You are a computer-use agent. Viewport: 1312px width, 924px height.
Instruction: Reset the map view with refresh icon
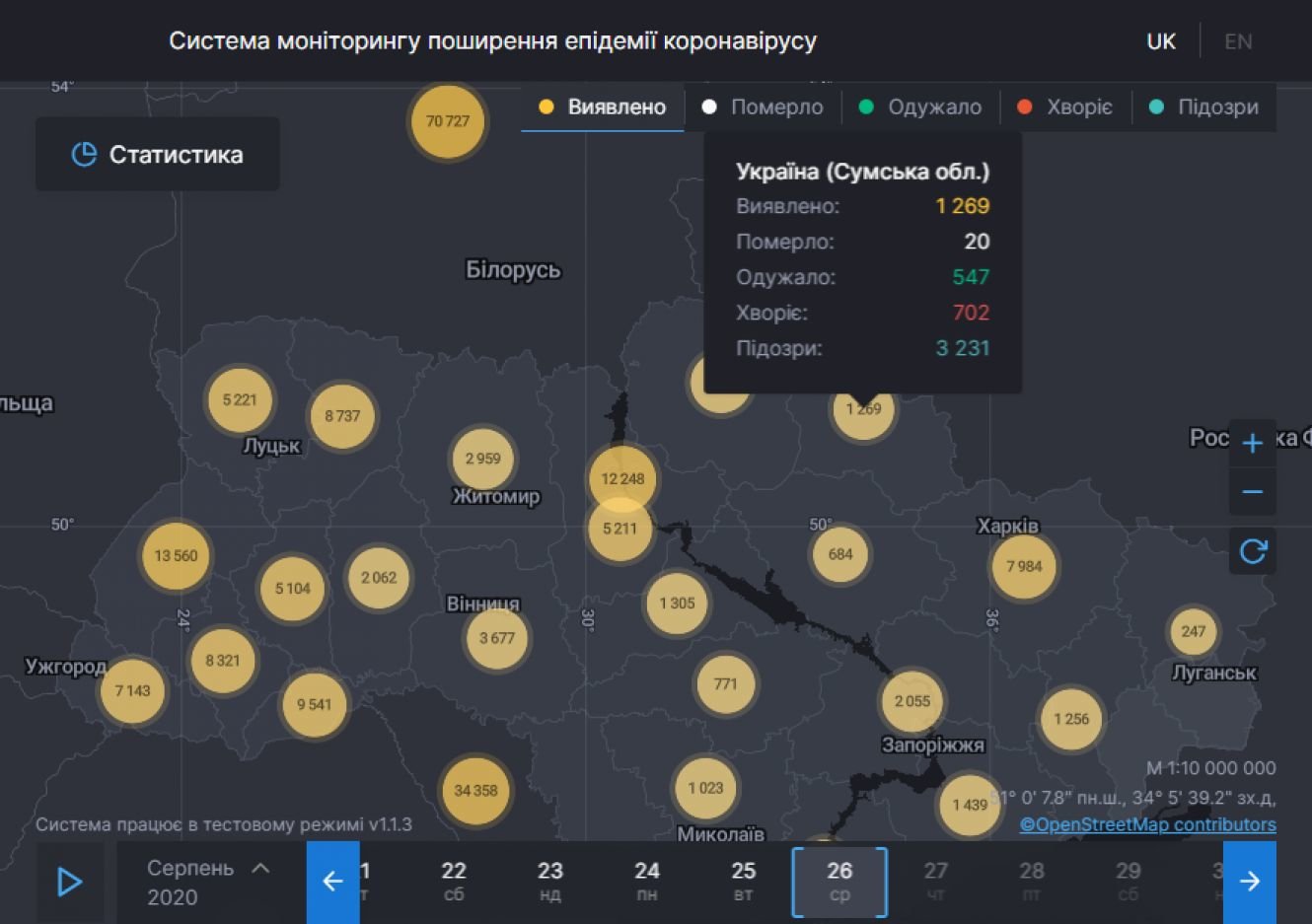(x=1252, y=551)
